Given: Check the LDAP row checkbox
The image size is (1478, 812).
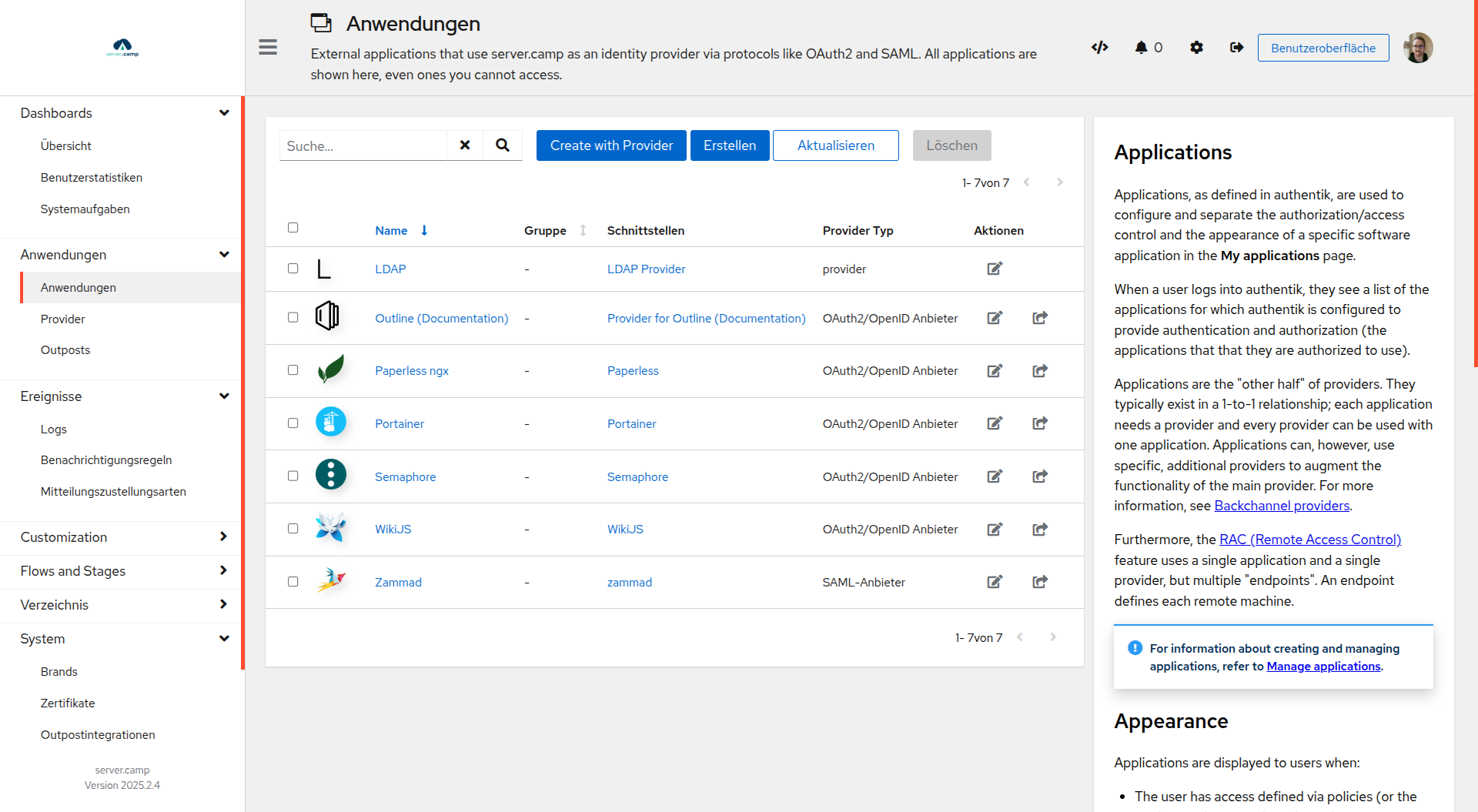Looking at the screenshot, I should click(293, 269).
